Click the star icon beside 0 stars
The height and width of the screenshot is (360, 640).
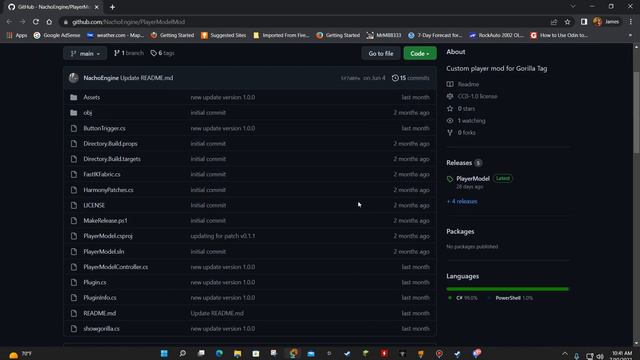click(450, 109)
